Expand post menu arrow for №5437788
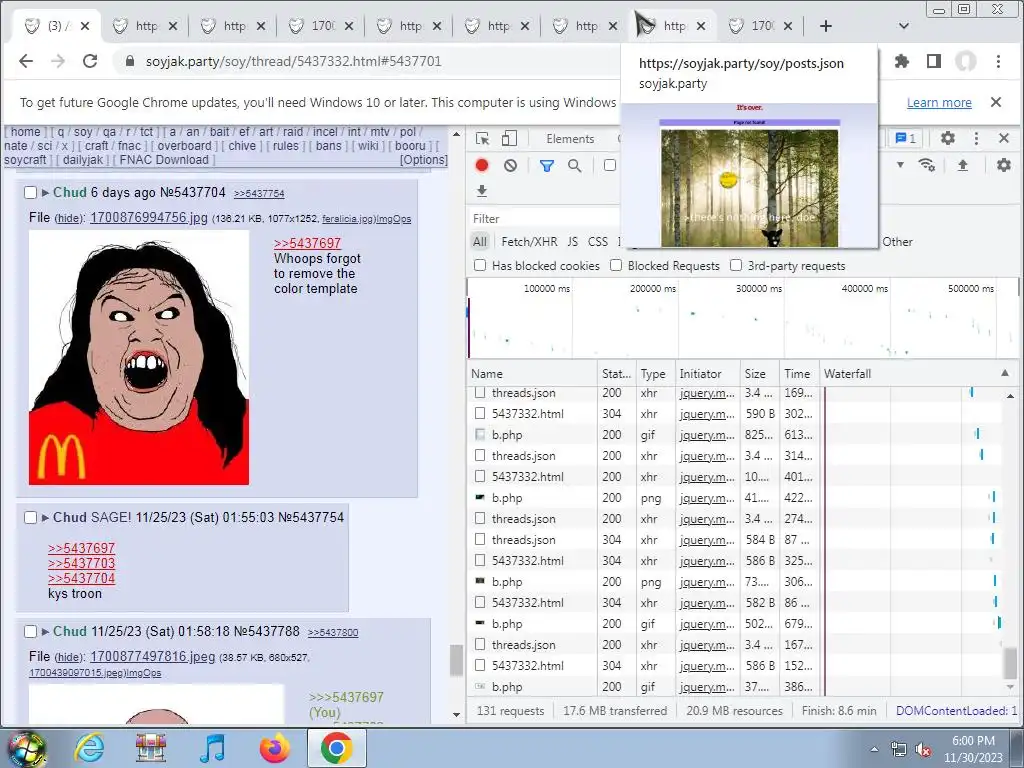1024x768 pixels. [x=45, y=632]
